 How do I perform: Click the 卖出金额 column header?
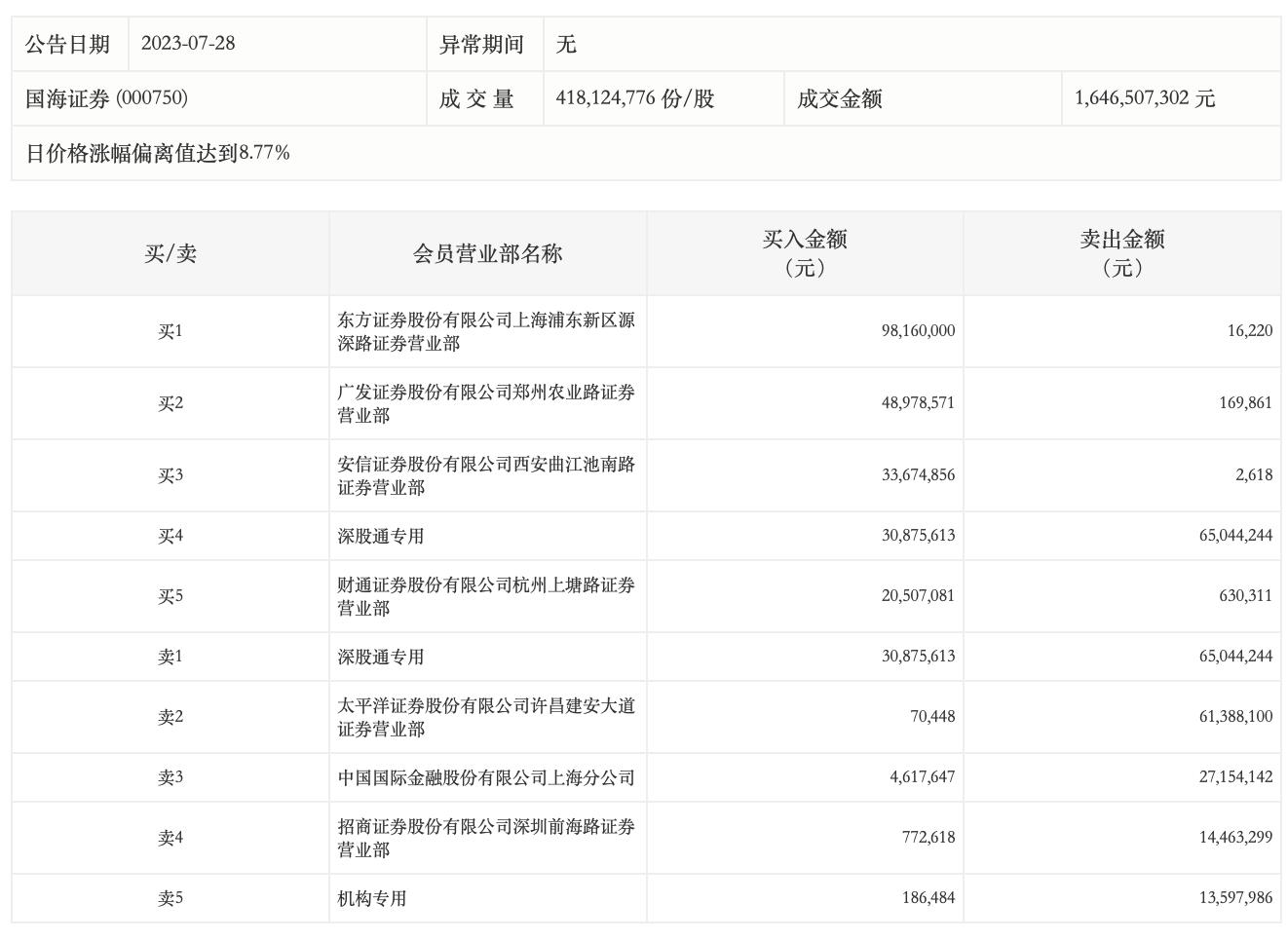click(1121, 253)
